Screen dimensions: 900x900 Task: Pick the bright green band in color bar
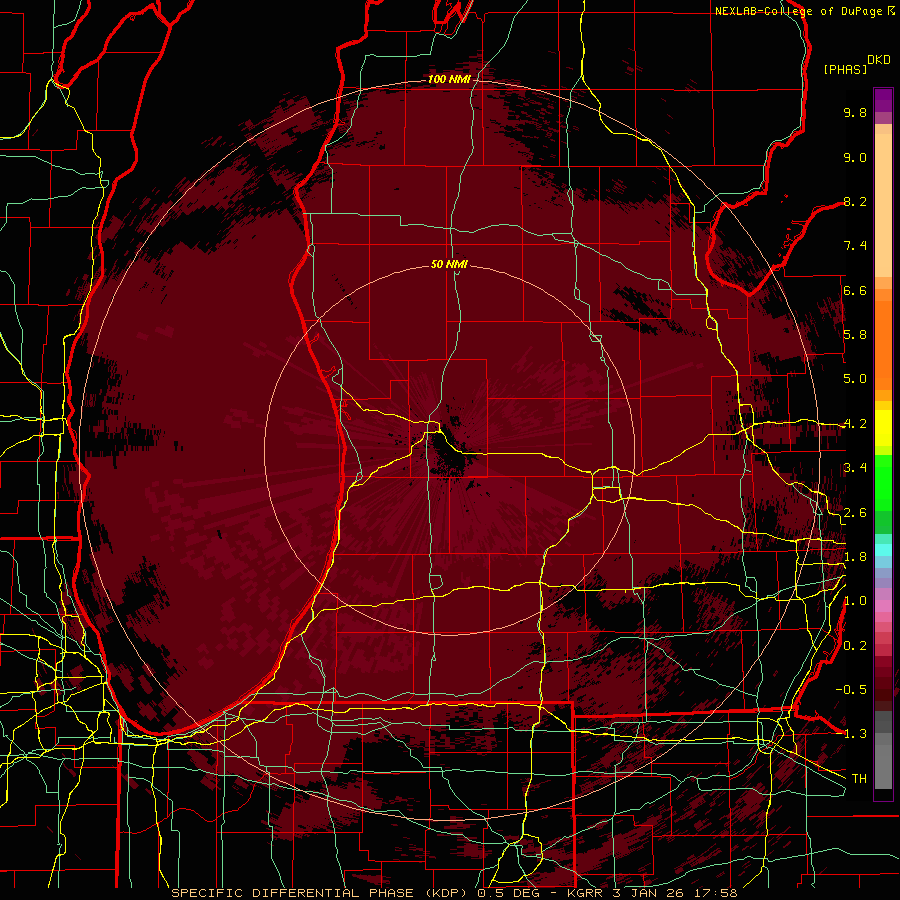[883, 483]
